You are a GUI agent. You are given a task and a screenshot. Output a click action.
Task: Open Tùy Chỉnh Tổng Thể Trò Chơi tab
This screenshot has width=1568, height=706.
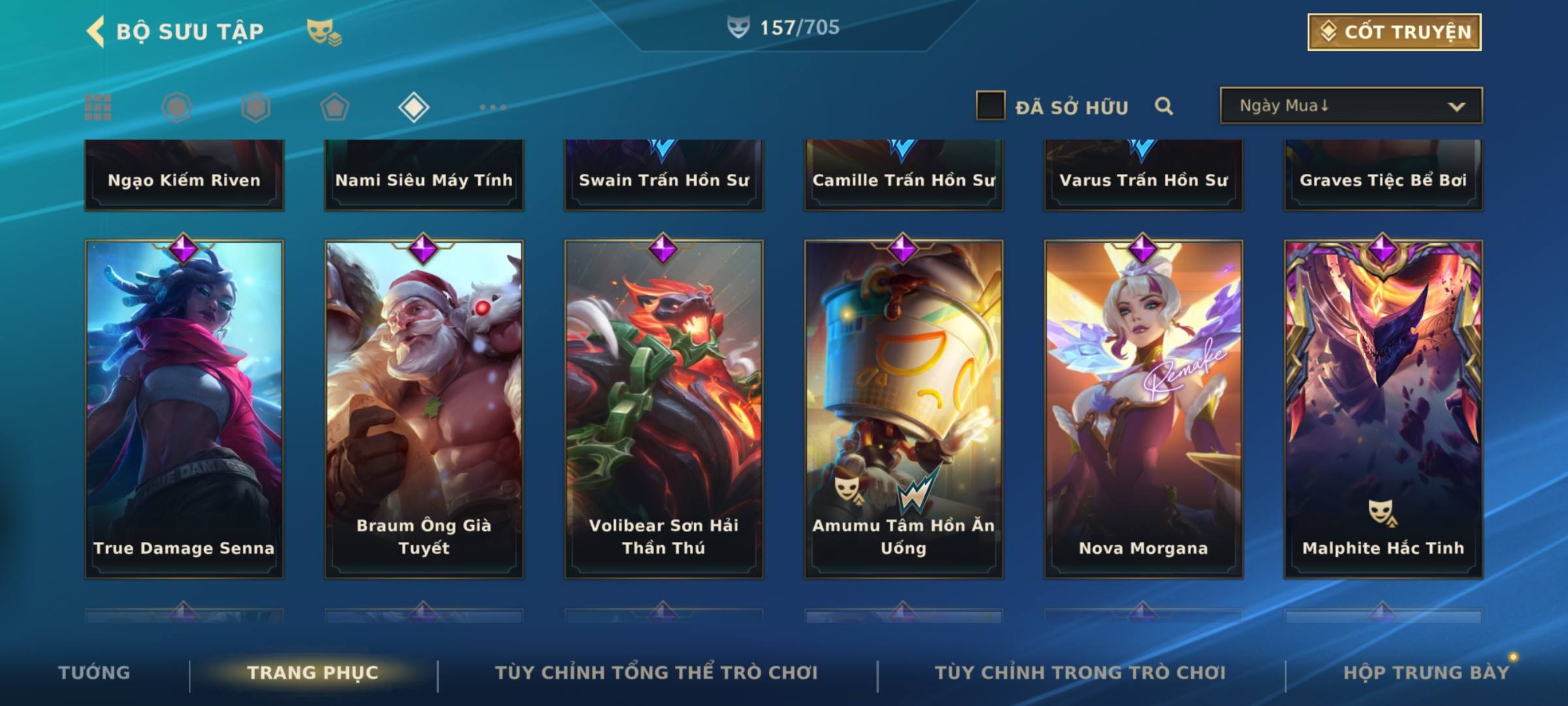pos(656,672)
